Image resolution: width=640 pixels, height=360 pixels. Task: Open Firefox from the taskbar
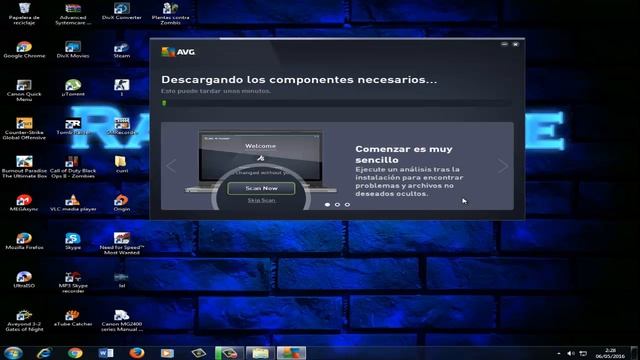tap(137, 353)
